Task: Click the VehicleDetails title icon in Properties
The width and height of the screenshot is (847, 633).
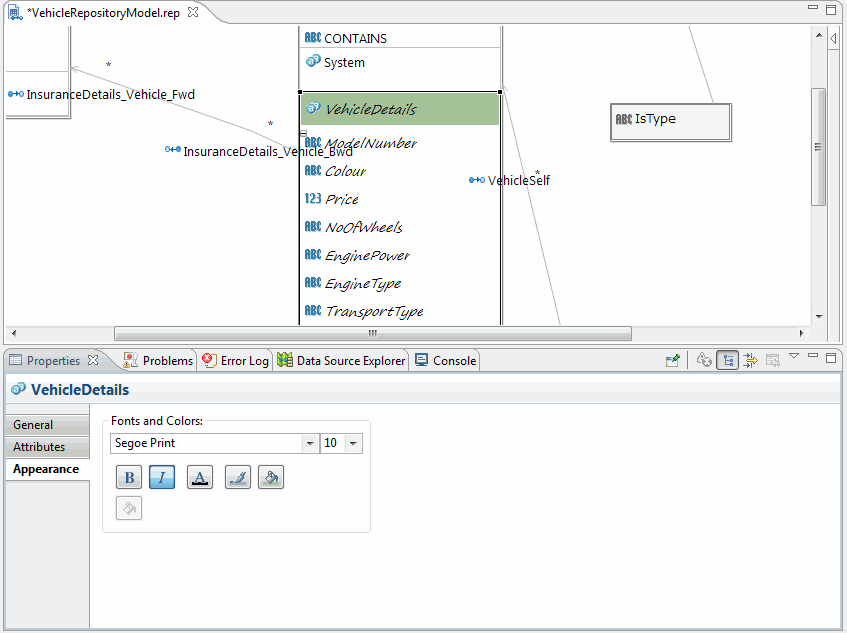Action: coord(18,389)
